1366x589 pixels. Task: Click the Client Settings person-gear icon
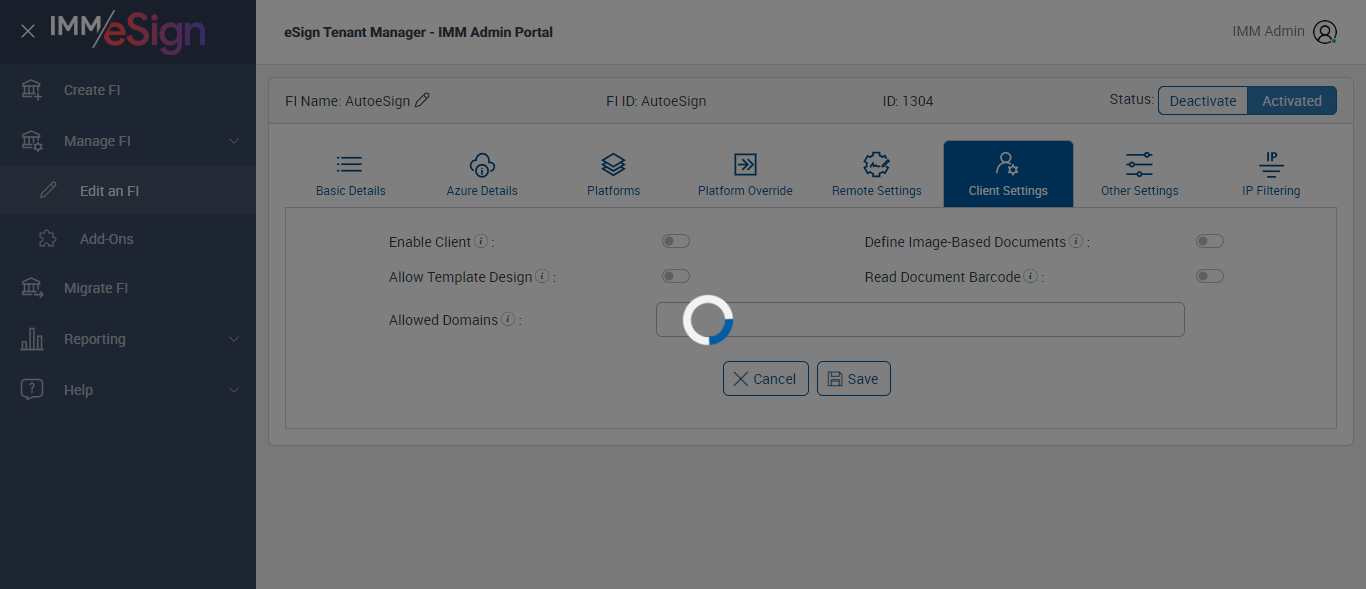point(1007,164)
